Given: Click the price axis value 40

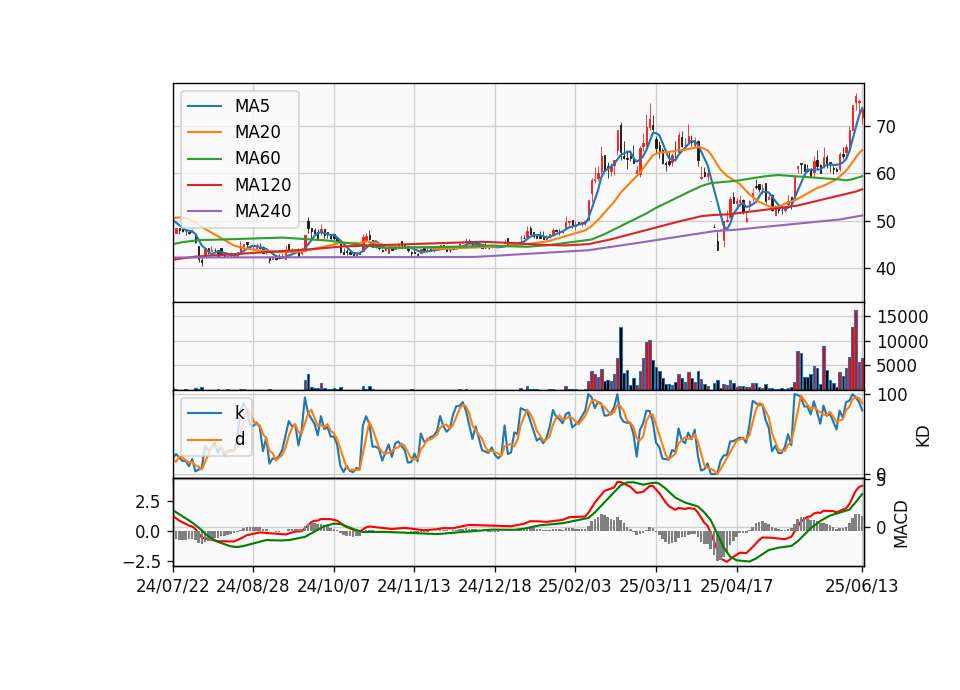Looking at the screenshot, I should [x=886, y=269].
